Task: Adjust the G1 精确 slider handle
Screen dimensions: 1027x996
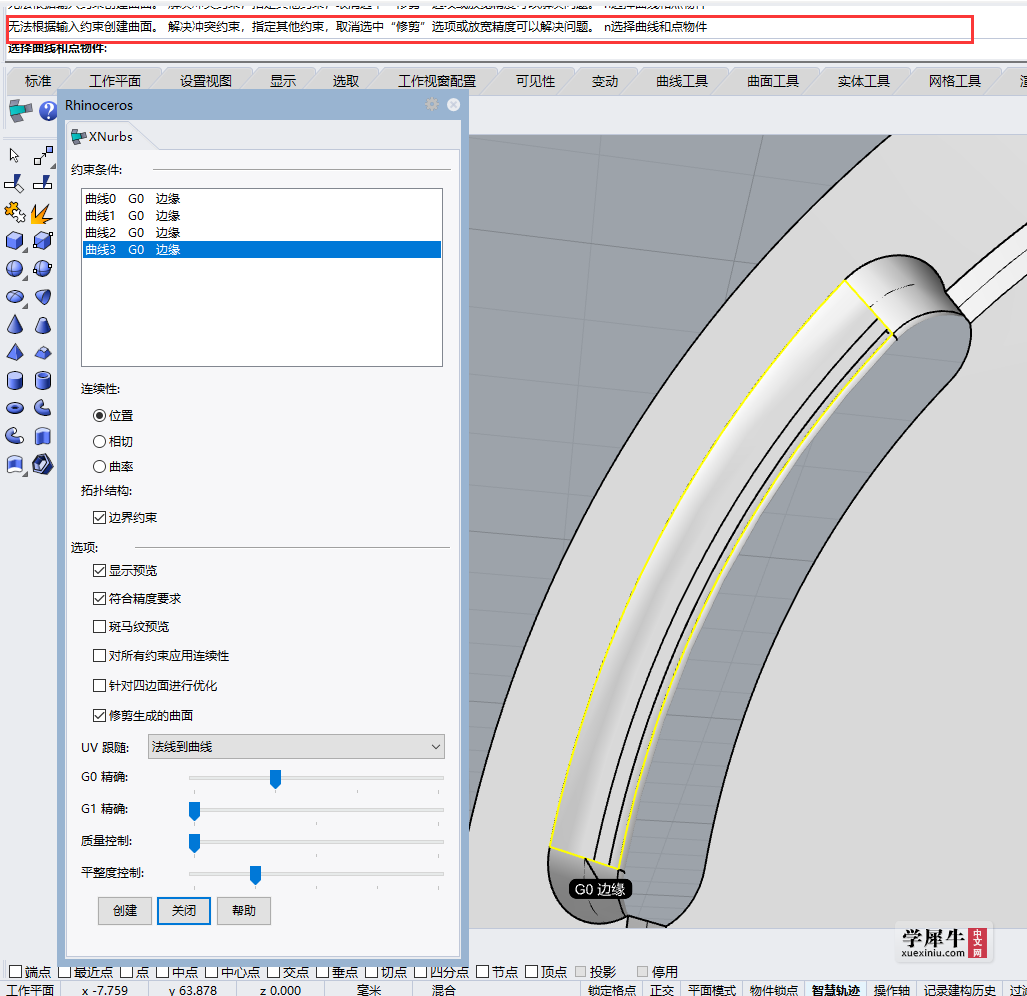Action: click(195, 811)
